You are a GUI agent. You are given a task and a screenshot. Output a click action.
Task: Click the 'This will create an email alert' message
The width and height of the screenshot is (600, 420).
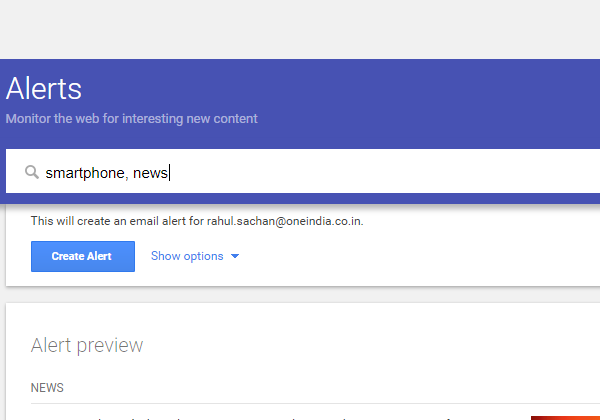[197, 221]
